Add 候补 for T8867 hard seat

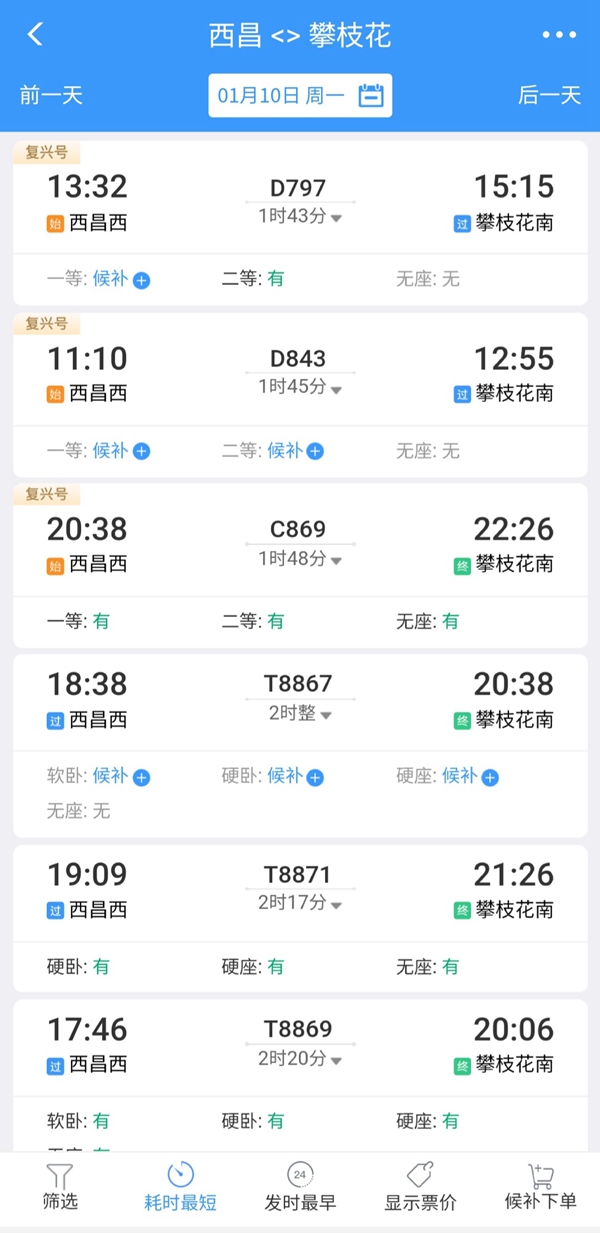pos(490,777)
